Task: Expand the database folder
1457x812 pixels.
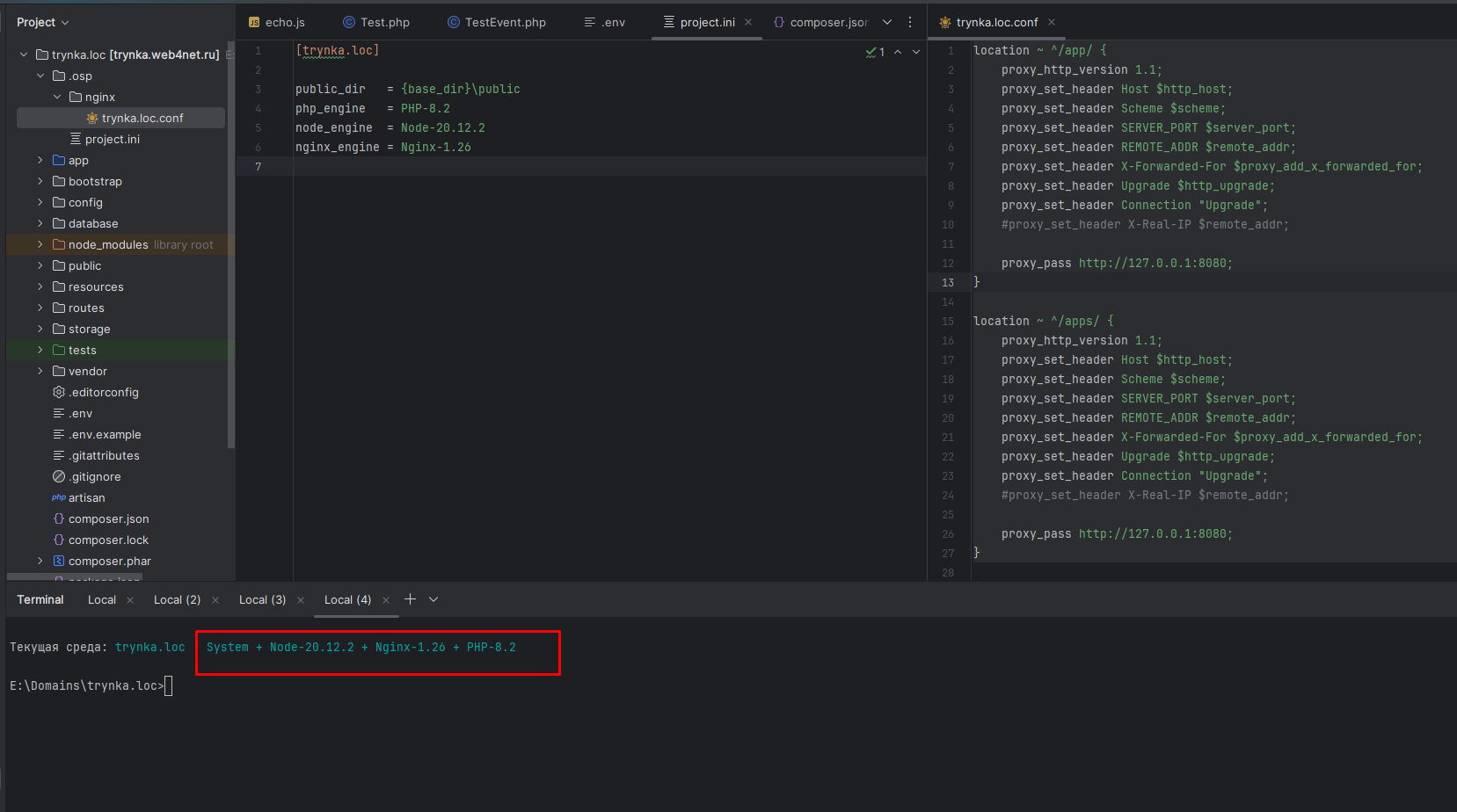Action: tap(40, 223)
